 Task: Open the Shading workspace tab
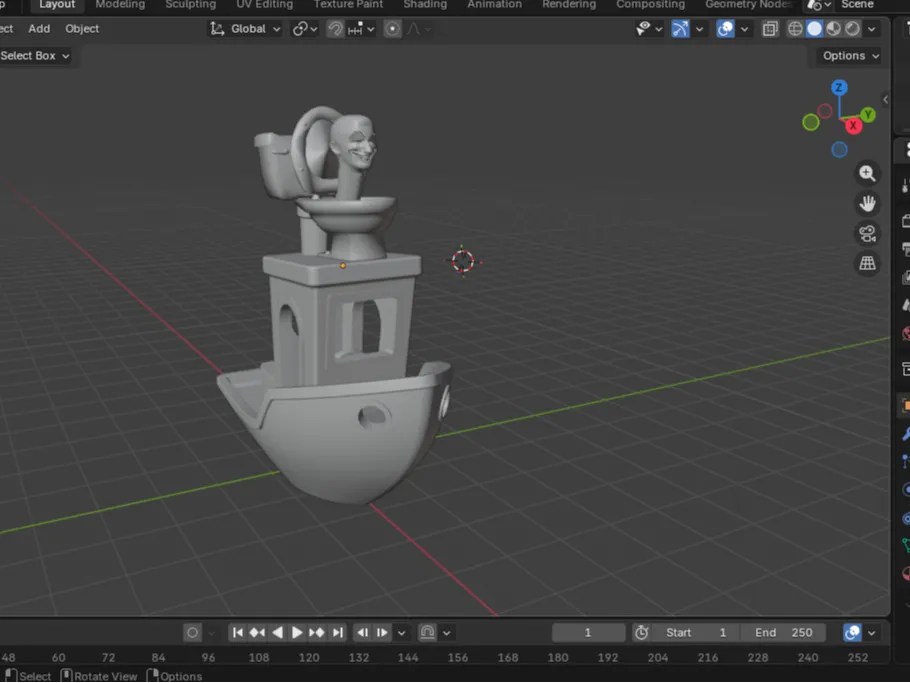(x=425, y=5)
